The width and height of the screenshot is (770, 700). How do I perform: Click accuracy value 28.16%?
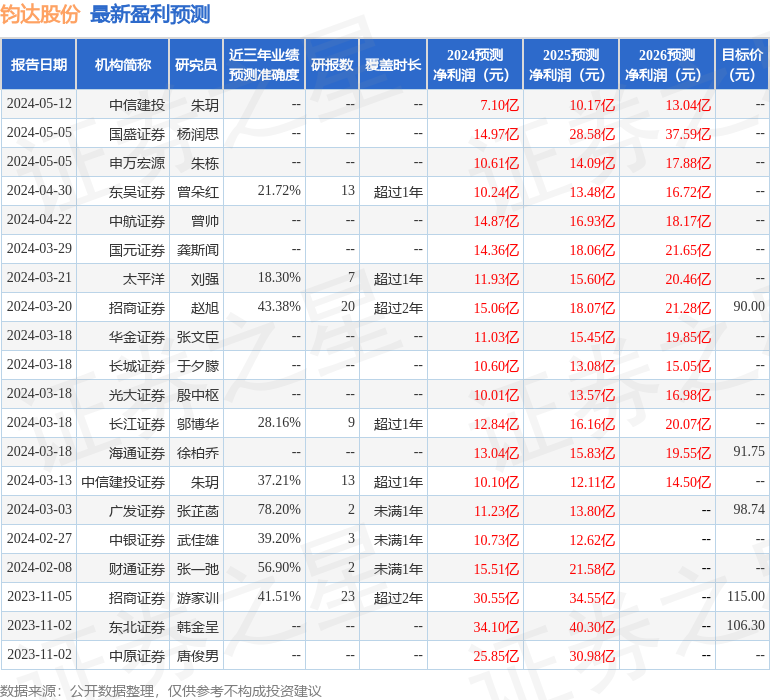click(x=279, y=422)
